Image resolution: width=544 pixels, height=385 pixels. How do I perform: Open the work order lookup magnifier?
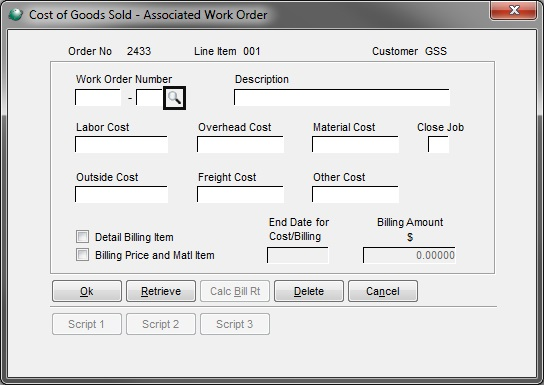(x=175, y=98)
